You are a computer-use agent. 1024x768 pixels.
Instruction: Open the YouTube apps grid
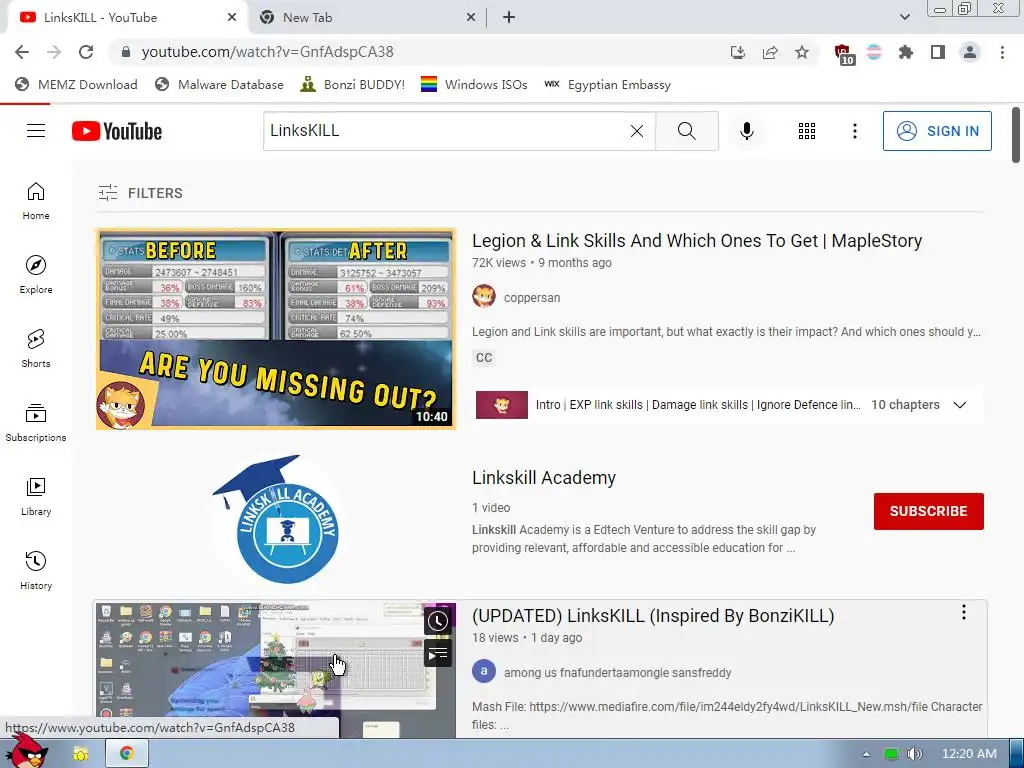pos(807,131)
